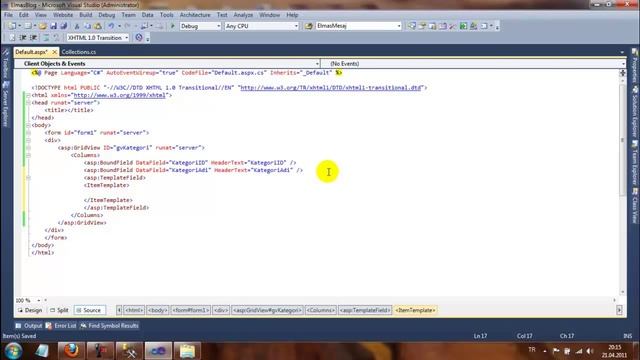Open the Error List panel tab
The image size is (640, 360).
(x=61, y=326)
